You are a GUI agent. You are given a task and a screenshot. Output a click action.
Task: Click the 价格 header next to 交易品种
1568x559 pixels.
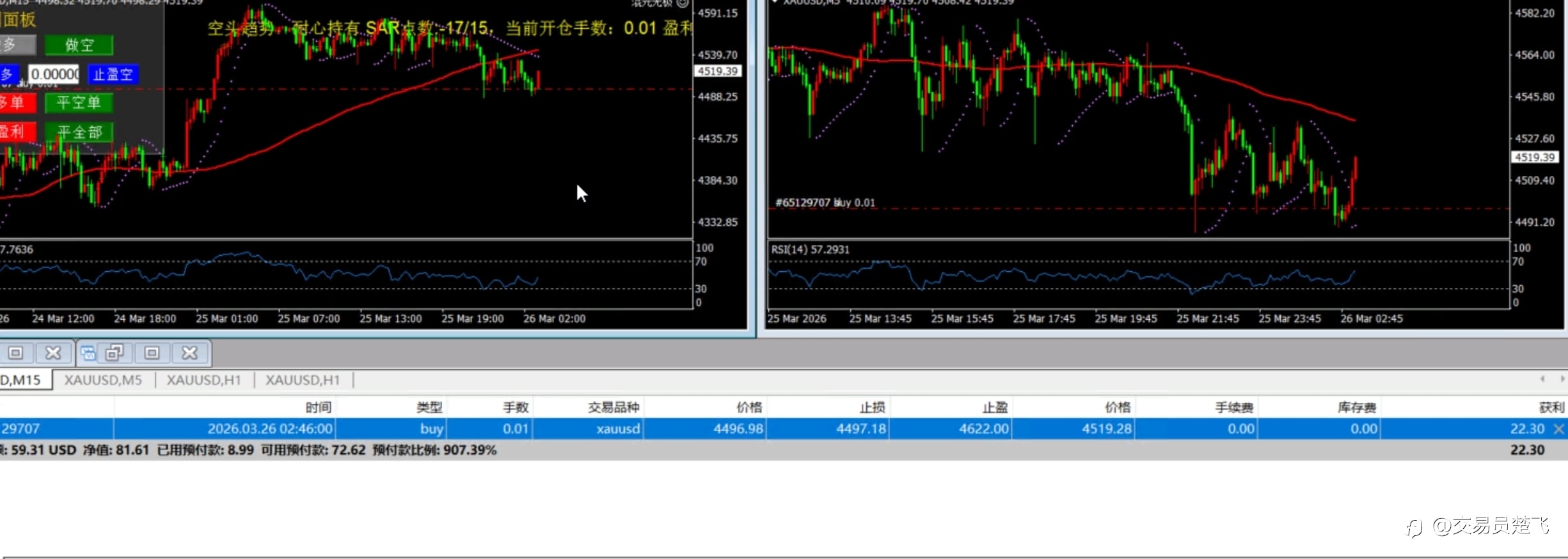749,407
